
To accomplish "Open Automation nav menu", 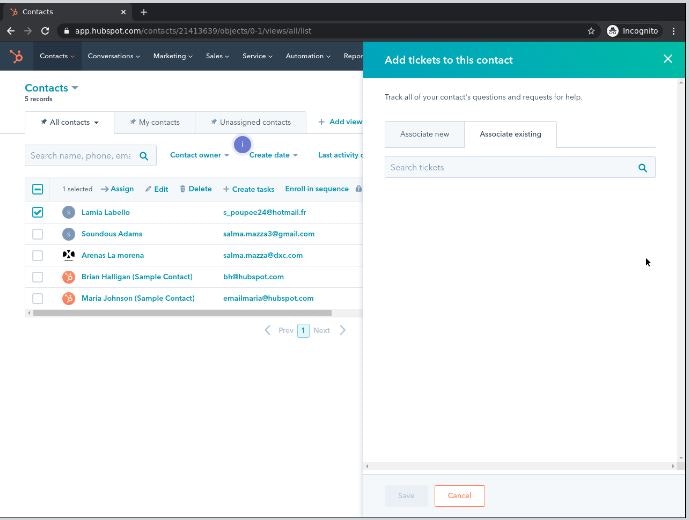I will click(x=308, y=56).
